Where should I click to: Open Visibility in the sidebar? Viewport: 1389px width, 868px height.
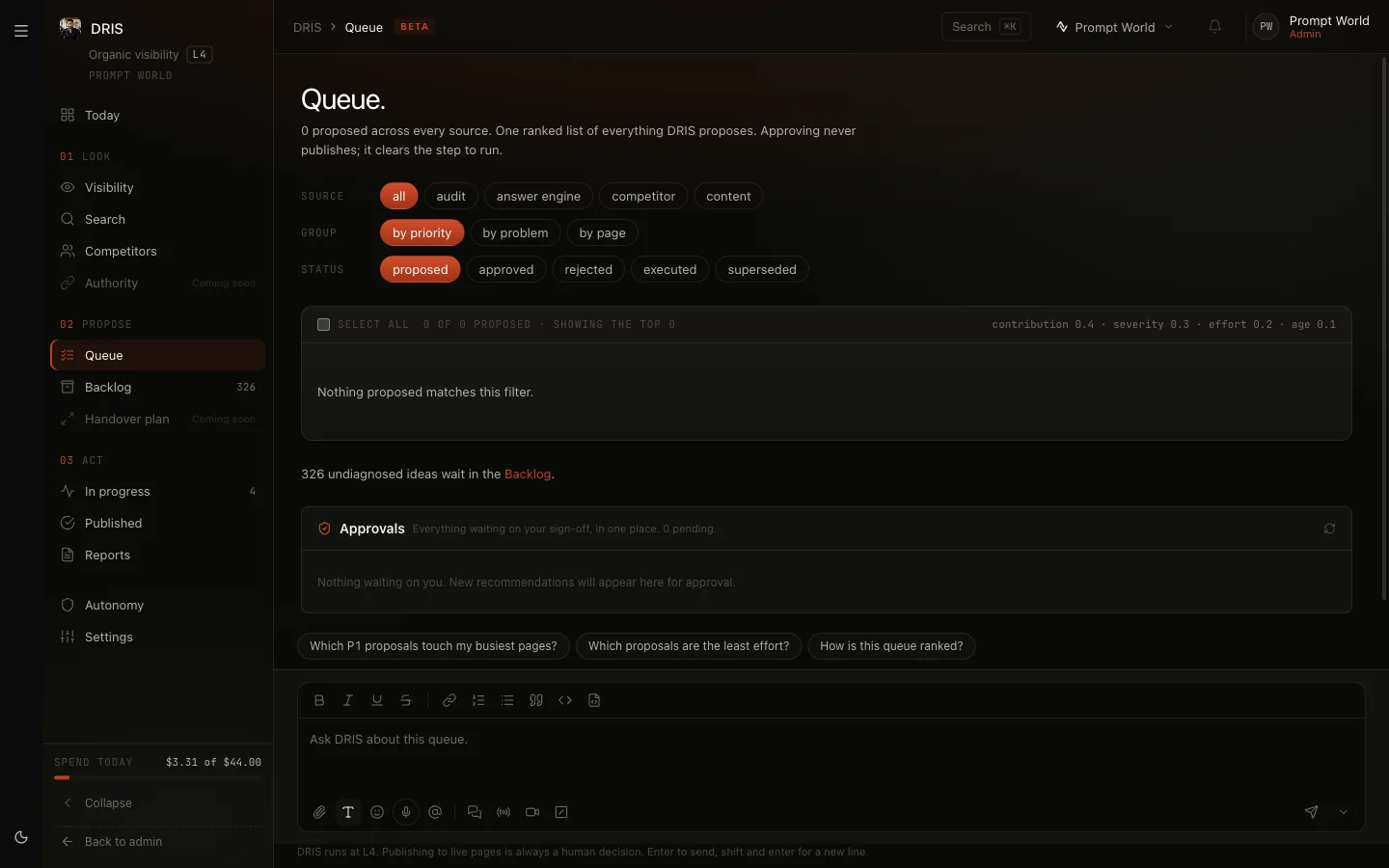[157, 188]
